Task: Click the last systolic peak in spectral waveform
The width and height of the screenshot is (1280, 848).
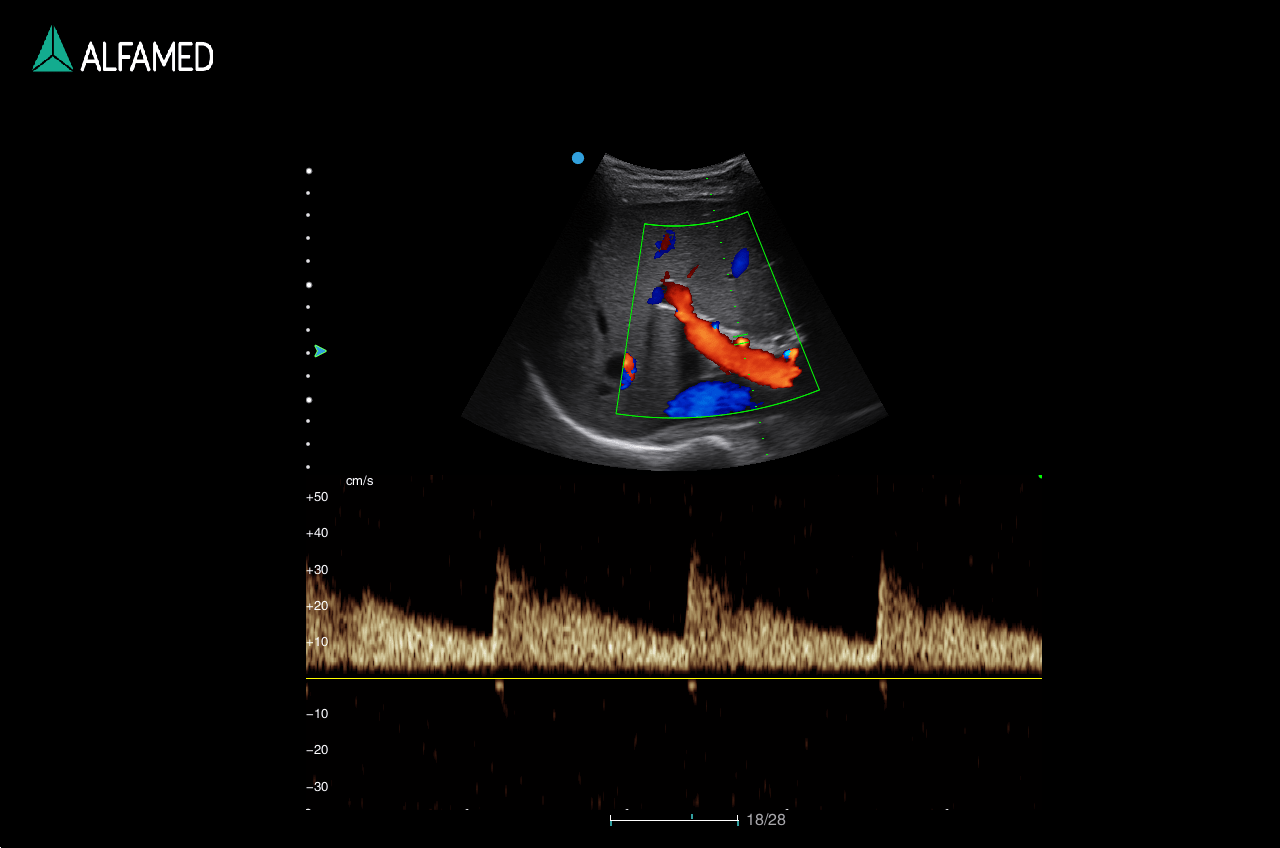Action: pos(882,556)
